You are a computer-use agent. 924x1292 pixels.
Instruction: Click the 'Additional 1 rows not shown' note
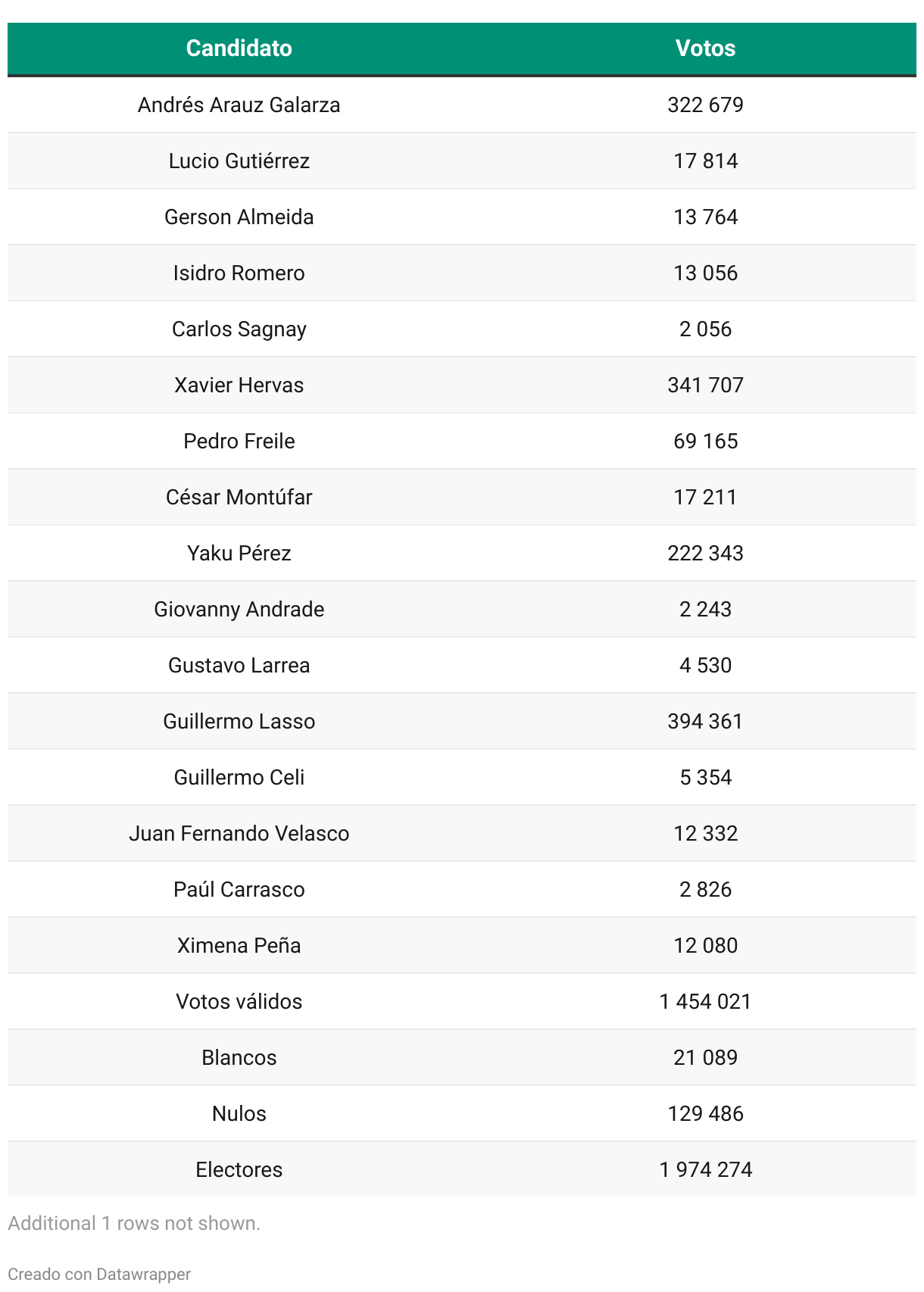(134, 1223)
